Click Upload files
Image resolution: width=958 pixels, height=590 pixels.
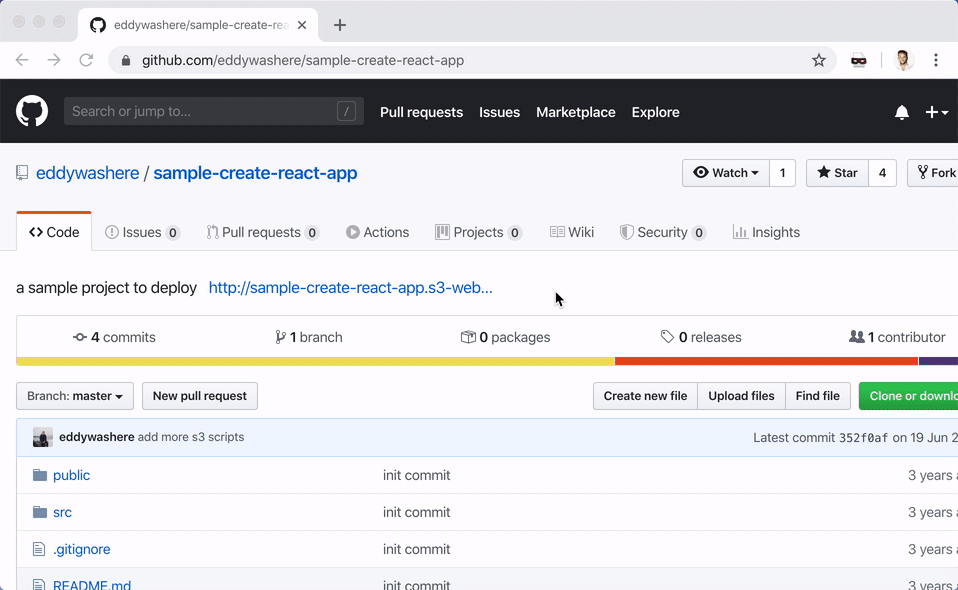[741, 396]
